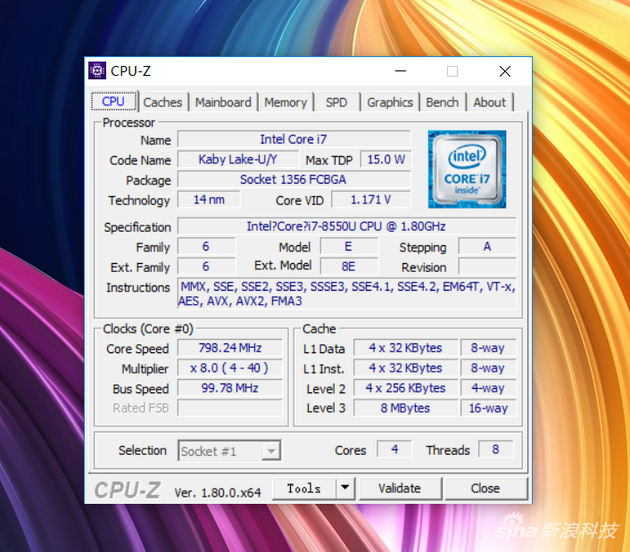
Task: Click the L1 Data 8-way associativity value
Action: 488,348
